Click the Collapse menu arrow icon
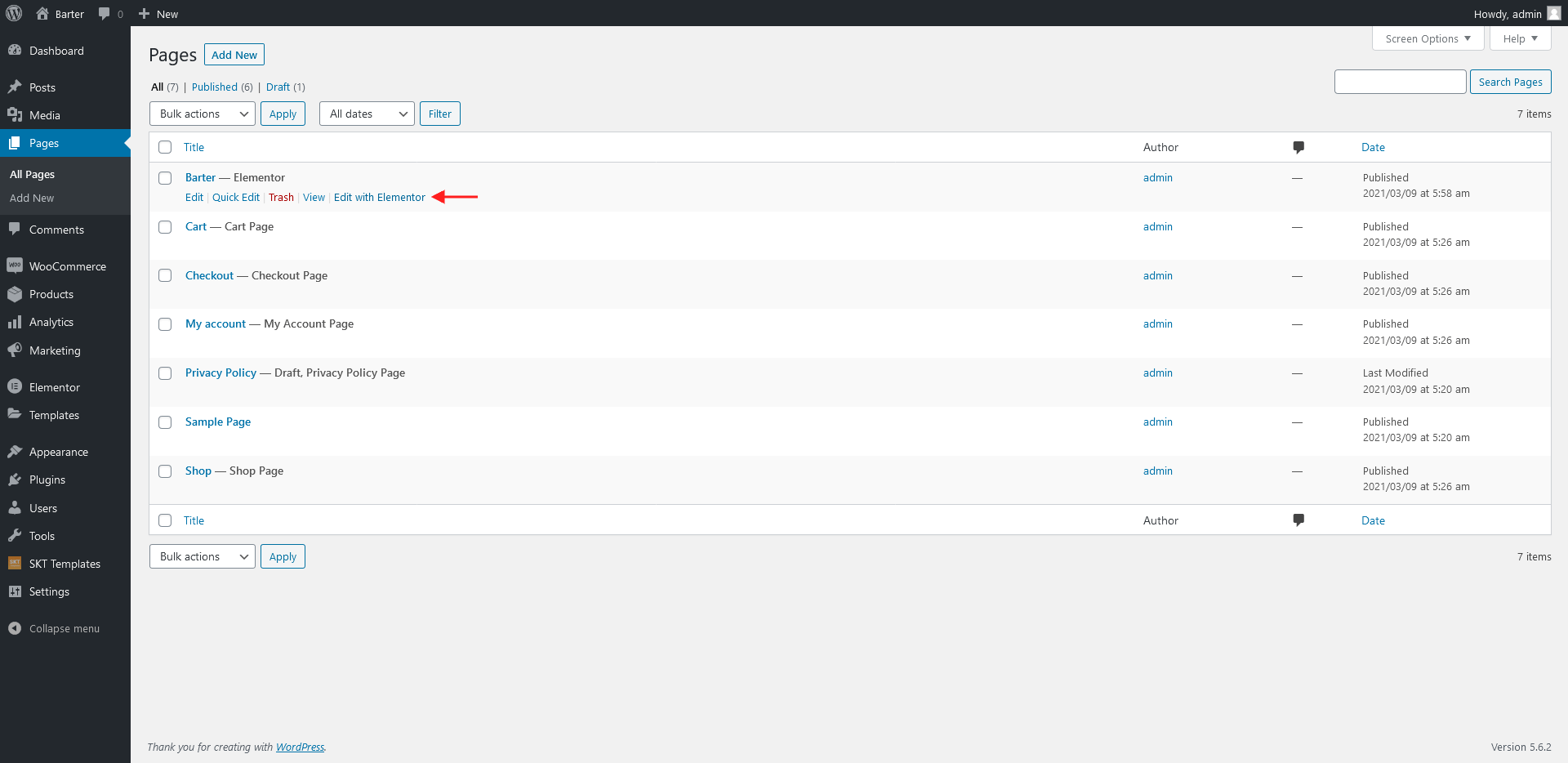The height and width of the screenshot is (763, 1568). (x=15, y=628)
